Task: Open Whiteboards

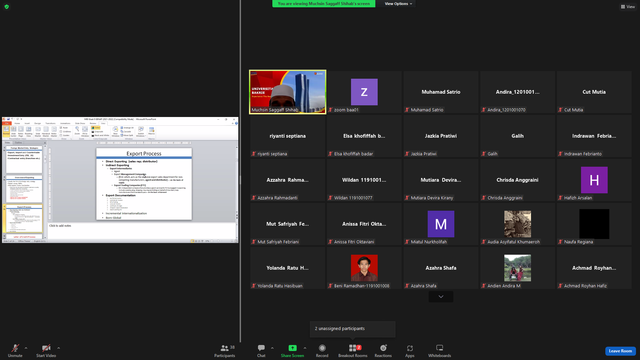Action: point(440,350)
